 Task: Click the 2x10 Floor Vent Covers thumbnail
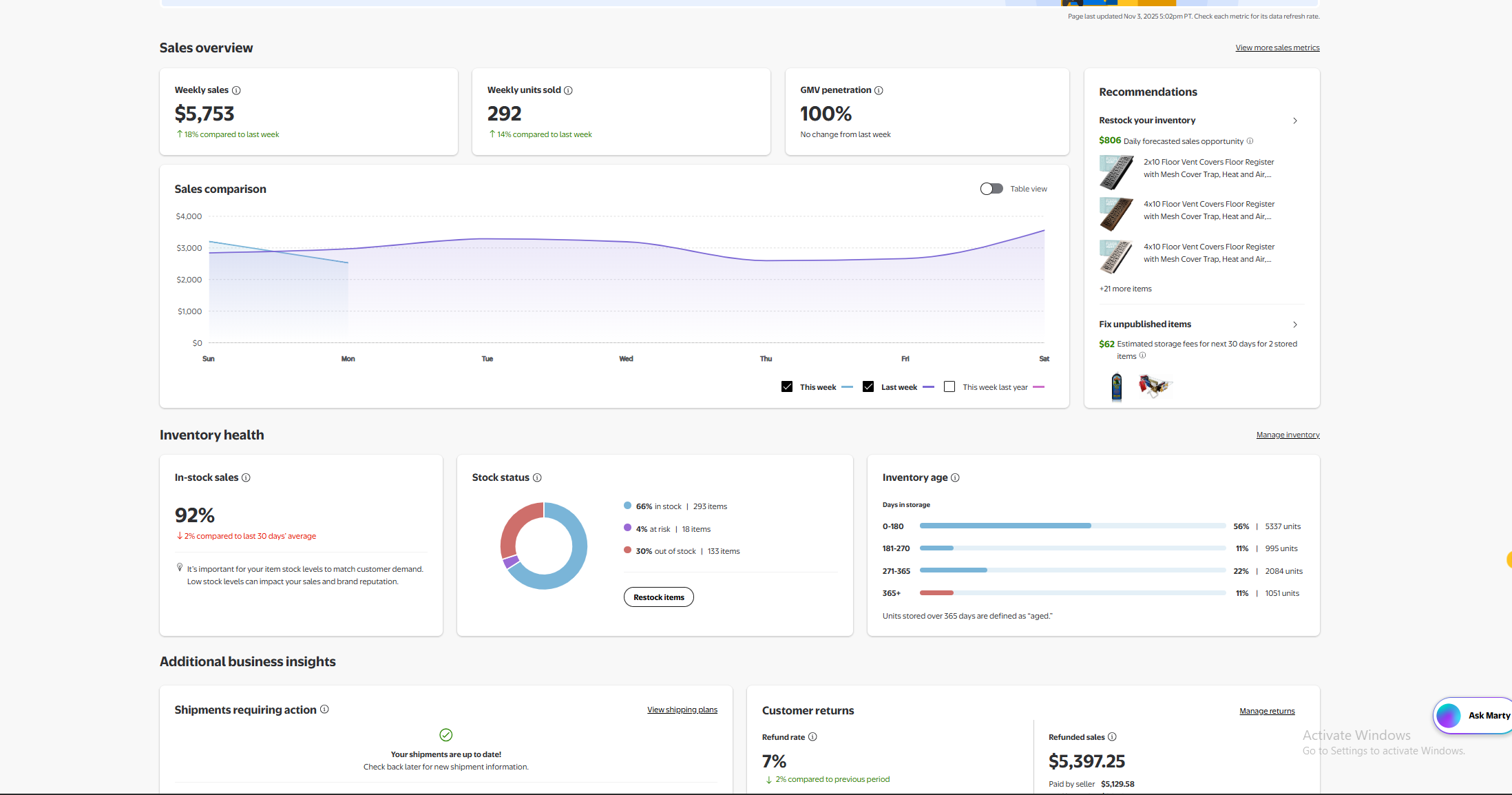pyautogui.click(x=1116, y=172)
